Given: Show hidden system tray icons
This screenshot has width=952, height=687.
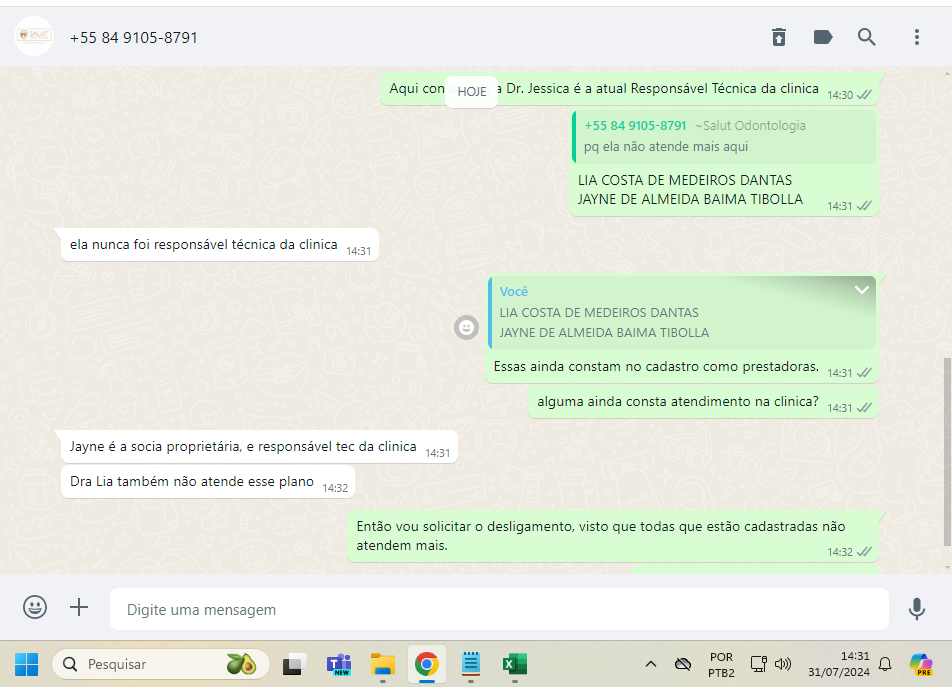Looking at the screenshot, I should coord(651,664).
